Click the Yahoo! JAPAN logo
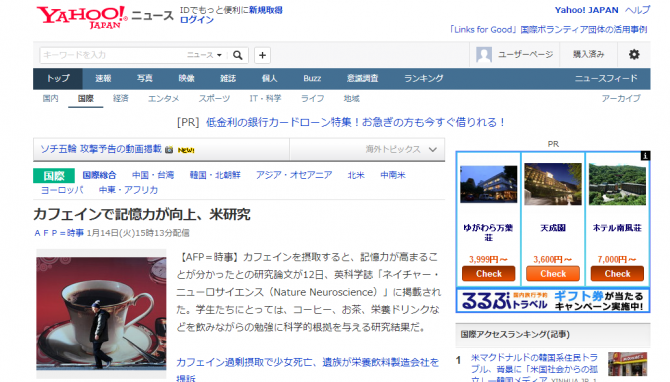This screenshot has width=670, height=382. [82, 17]
